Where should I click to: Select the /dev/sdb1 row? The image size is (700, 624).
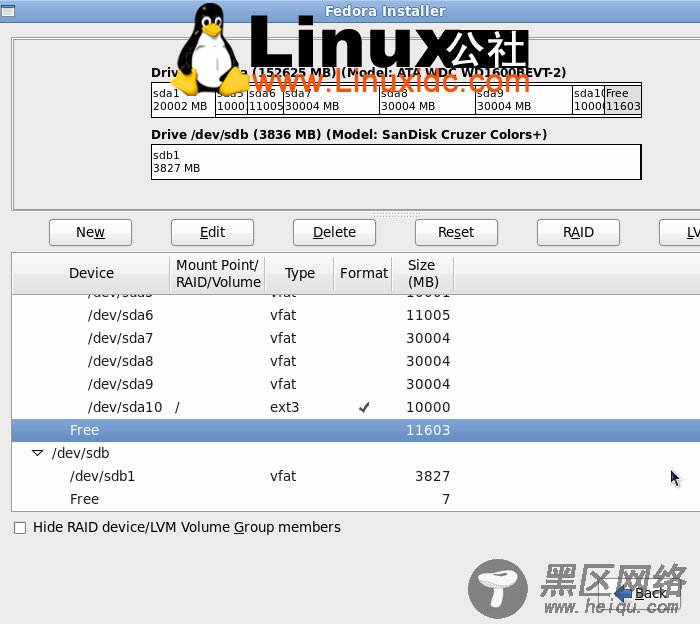tap(356, 476)
